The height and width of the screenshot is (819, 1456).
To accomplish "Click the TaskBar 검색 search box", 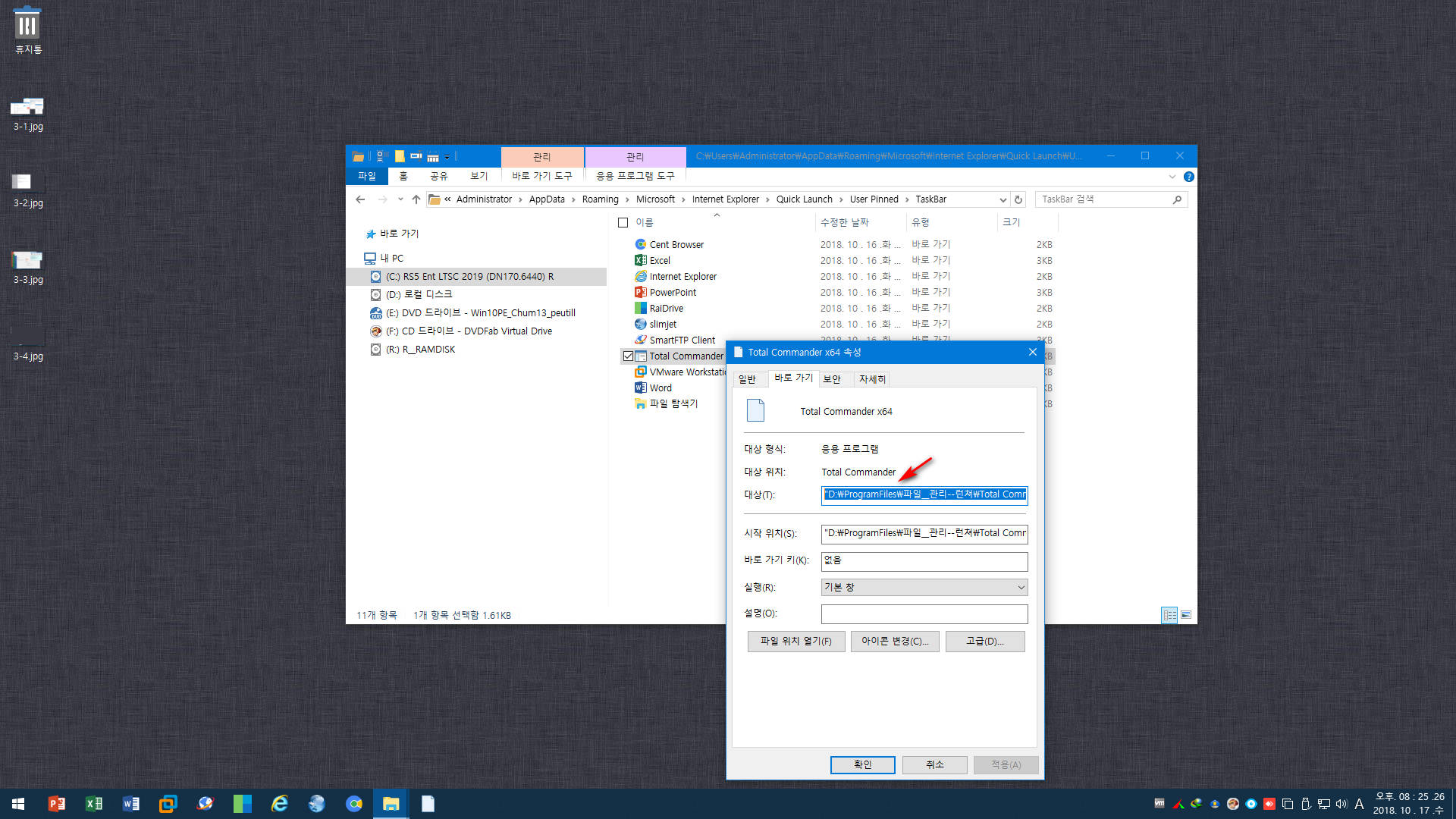I will coord(1111,199).
